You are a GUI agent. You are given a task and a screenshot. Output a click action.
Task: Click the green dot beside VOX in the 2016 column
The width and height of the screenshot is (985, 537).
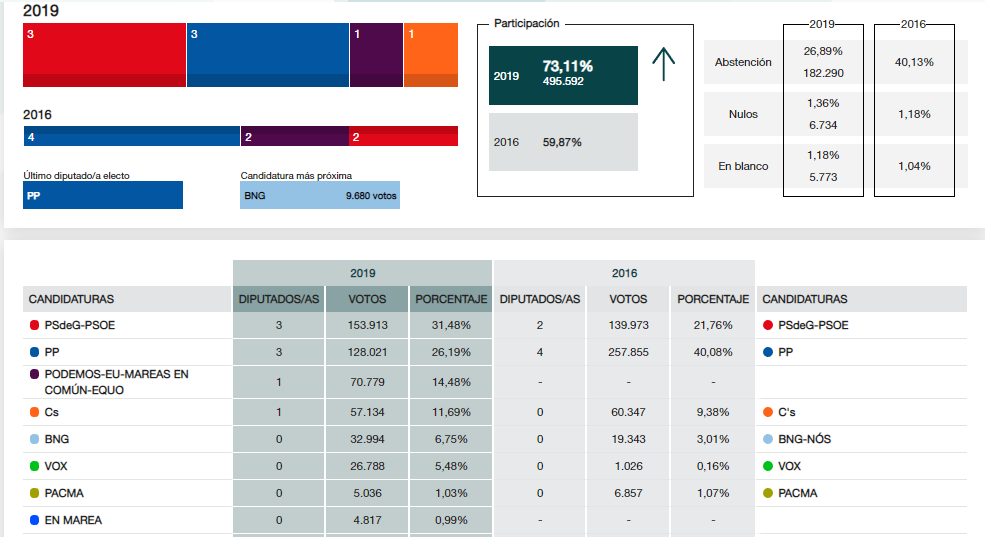click(x=768, y=467)
